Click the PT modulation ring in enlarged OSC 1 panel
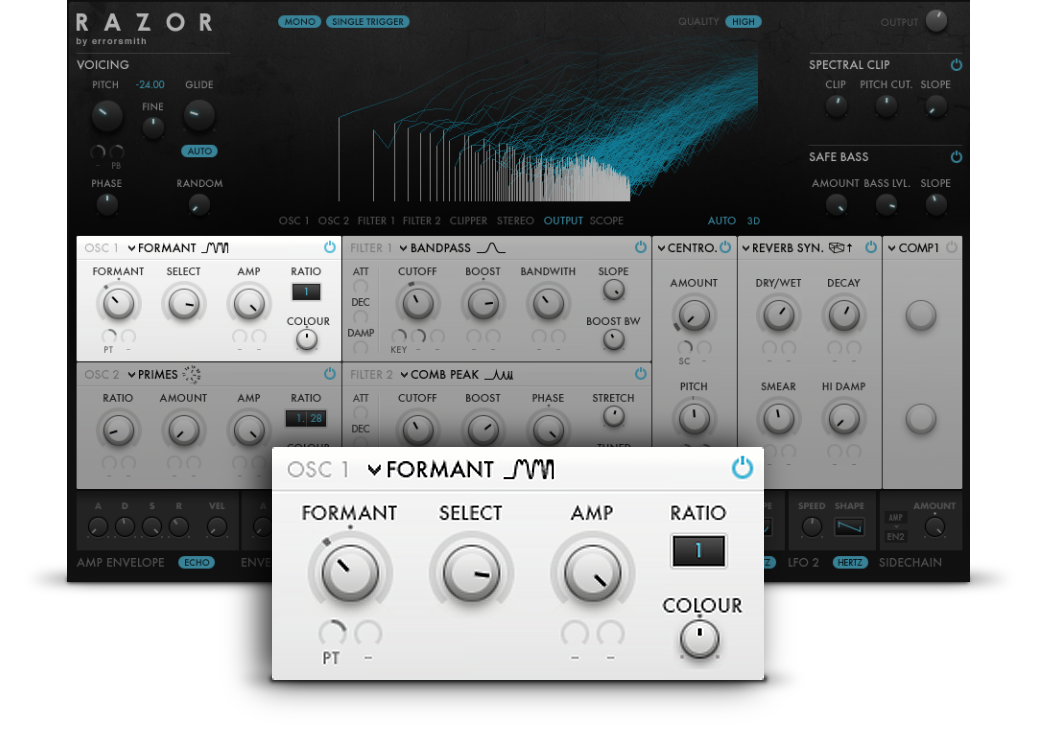 coord(332,633)
